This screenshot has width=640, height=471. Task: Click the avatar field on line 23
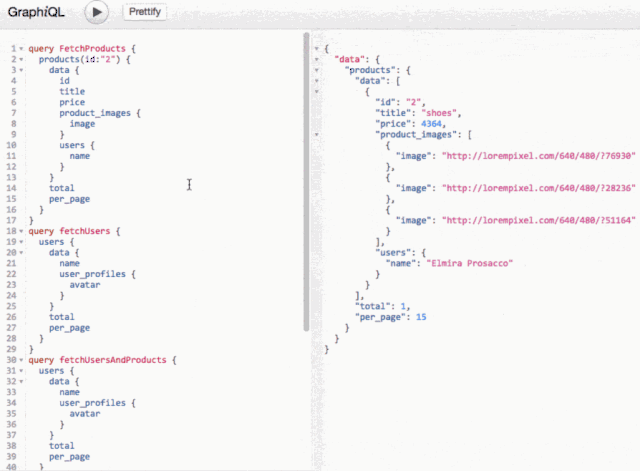click(x=84, y=285)
